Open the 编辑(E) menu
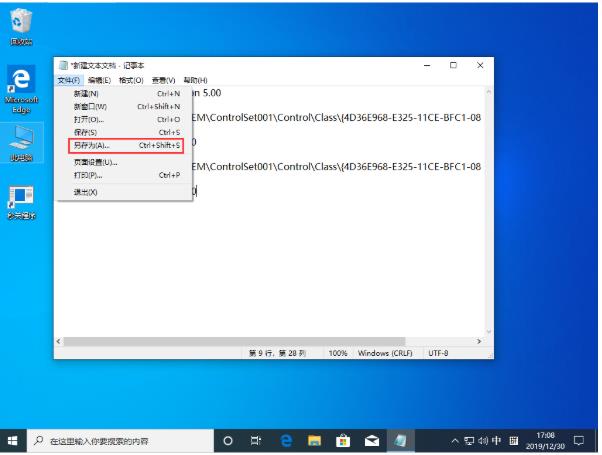Image resolution: width=602 pixels, height=455 pixels. (99, 80)
